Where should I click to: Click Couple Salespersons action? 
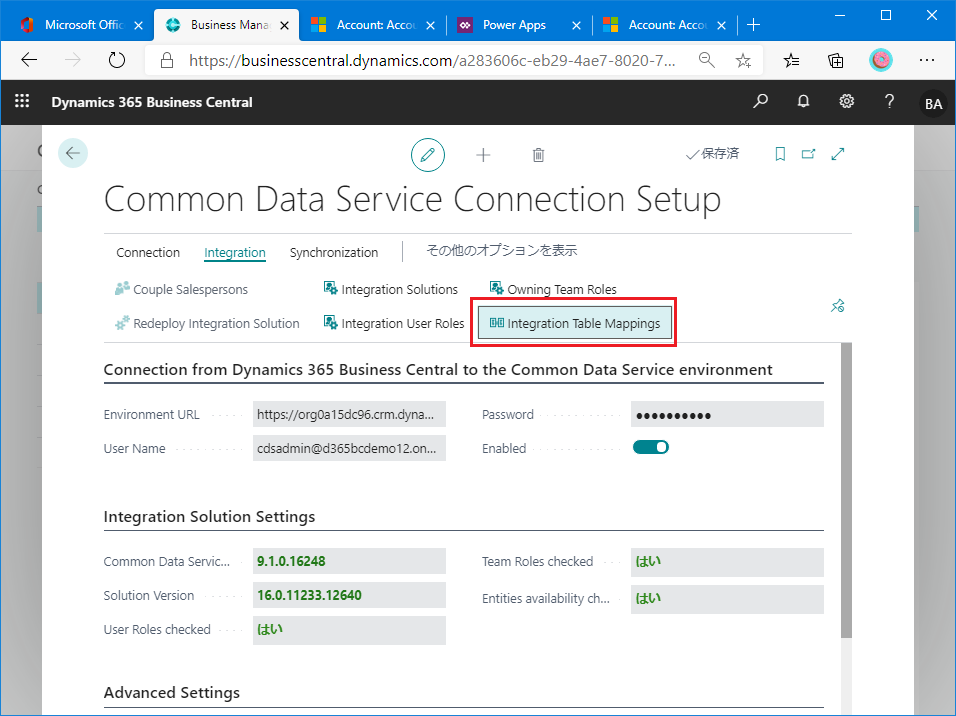coord(181,289)
